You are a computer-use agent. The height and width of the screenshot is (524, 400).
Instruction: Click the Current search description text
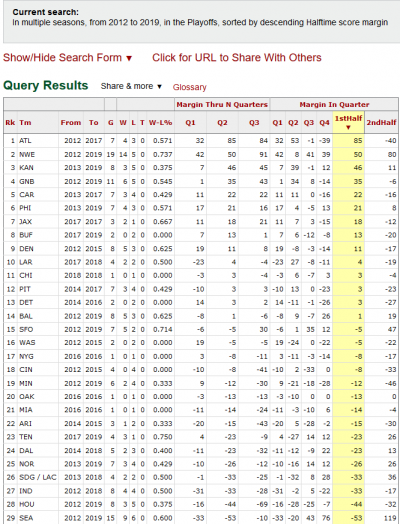pos(200,22)
